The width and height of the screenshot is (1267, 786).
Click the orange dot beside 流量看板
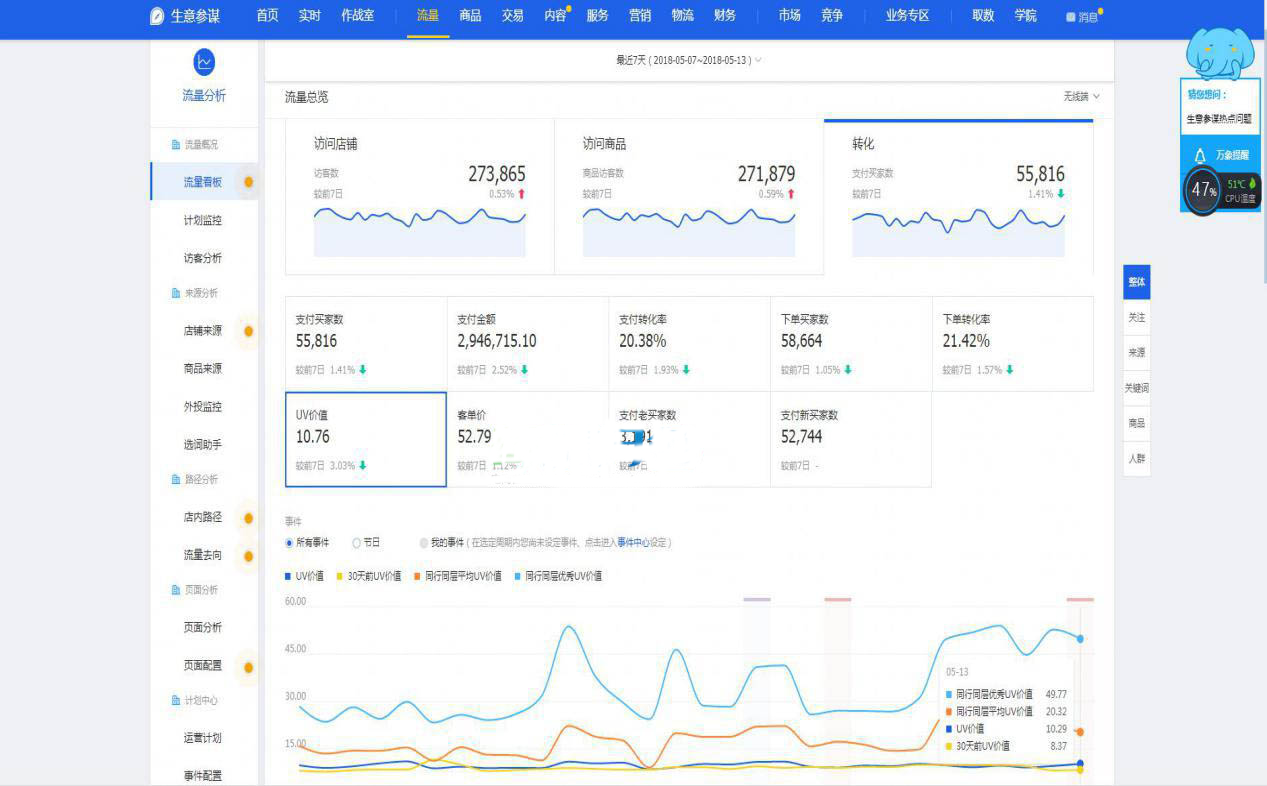(248, 182)
